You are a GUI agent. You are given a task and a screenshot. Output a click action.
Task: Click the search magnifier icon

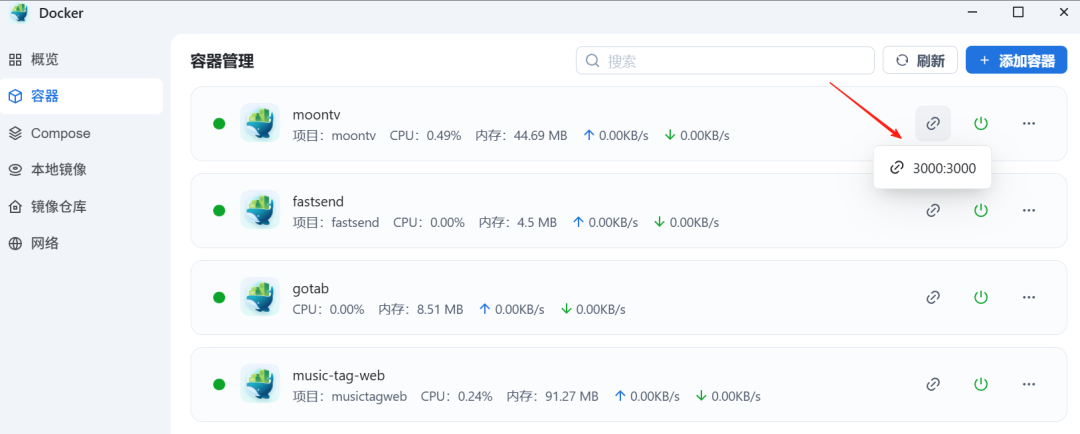point(592,61)
